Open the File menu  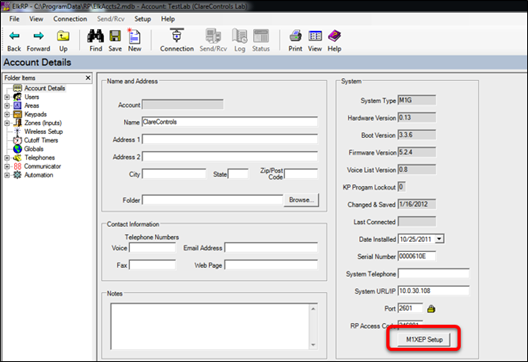click(14, 19)
